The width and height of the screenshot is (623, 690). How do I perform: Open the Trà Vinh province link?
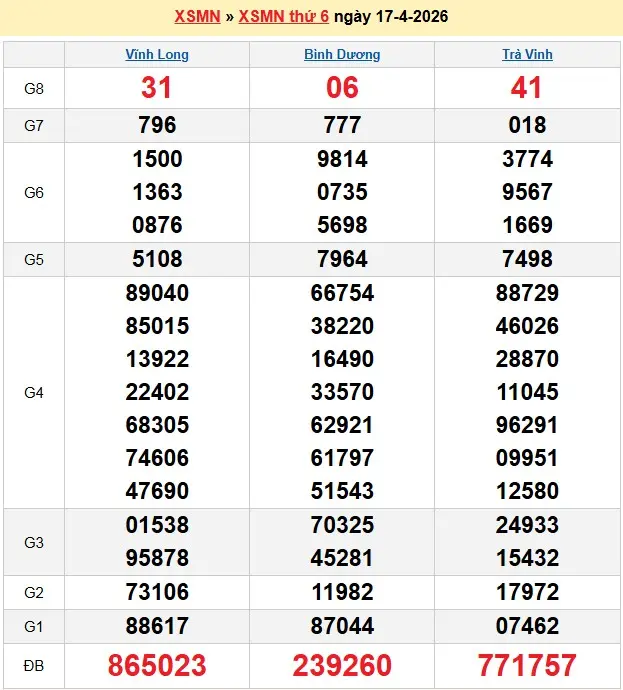(527, 55)
